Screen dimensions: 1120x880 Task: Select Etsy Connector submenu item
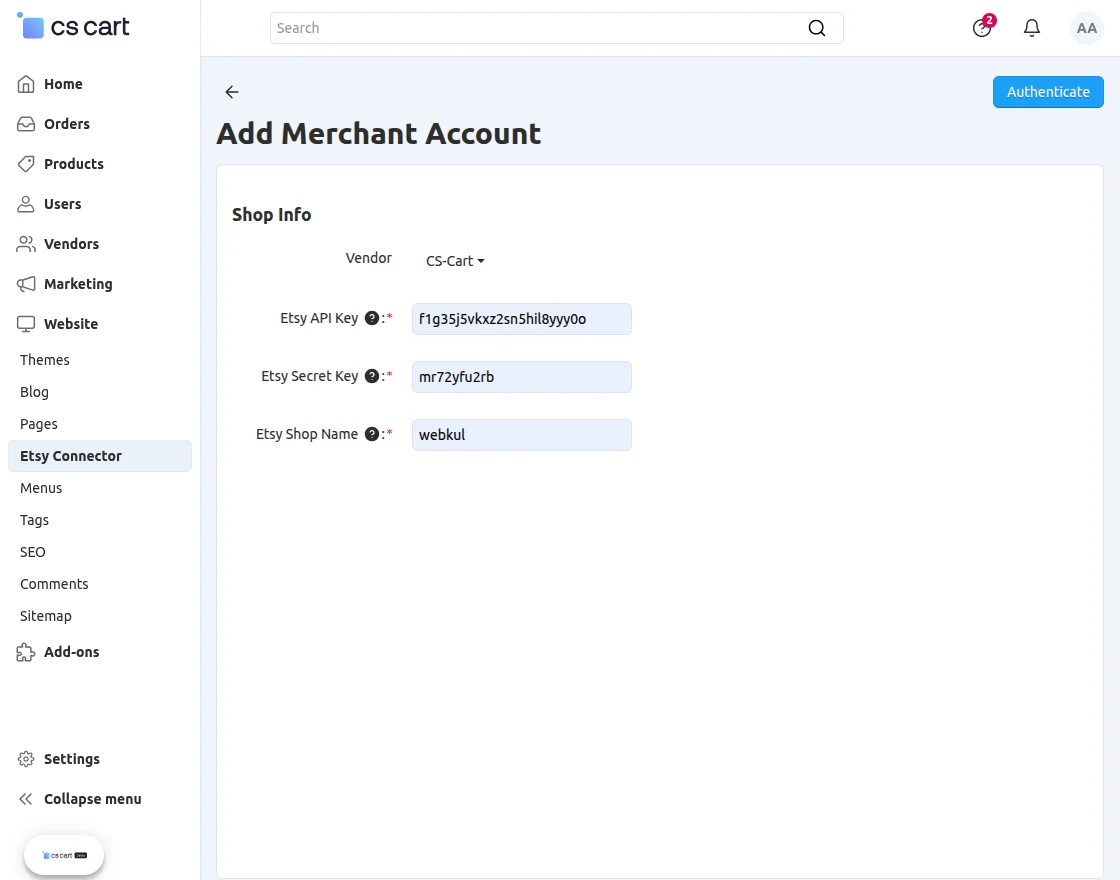click(x=100, y=456)
